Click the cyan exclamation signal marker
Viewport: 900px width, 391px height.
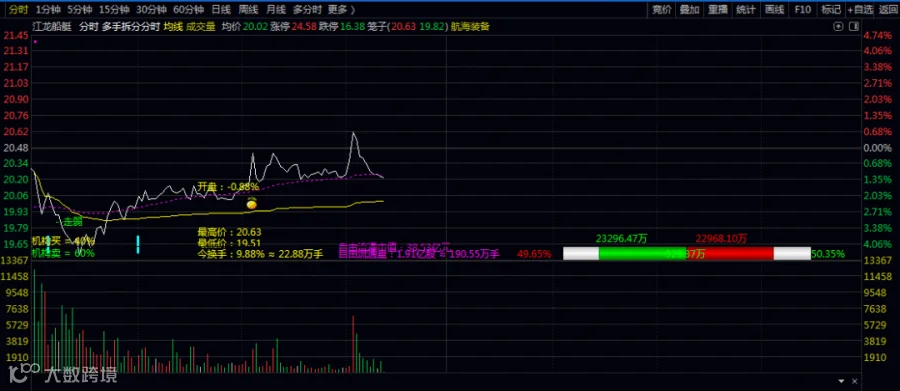tap(138, 244)
